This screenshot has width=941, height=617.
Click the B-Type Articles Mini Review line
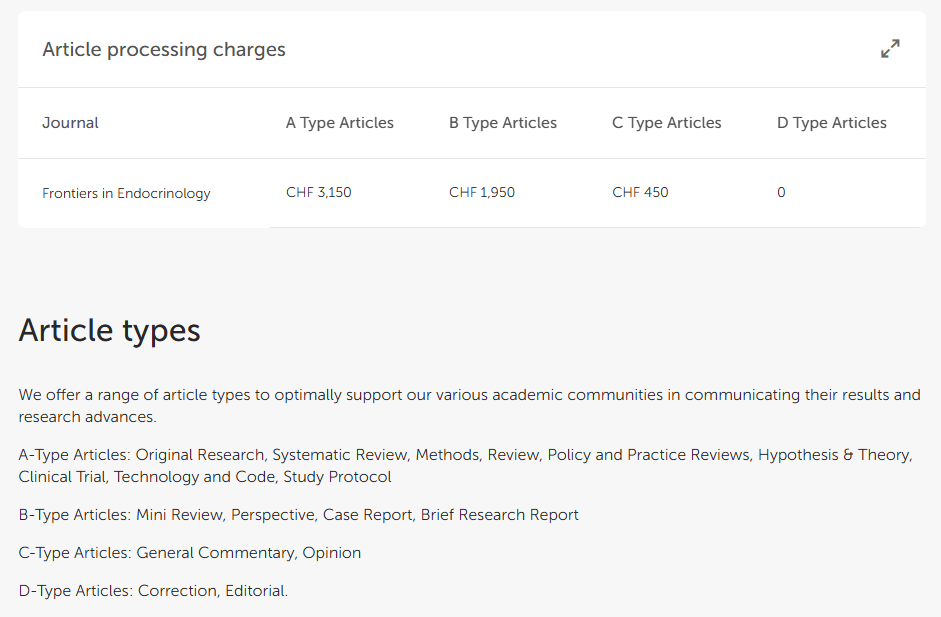(298, 515)
